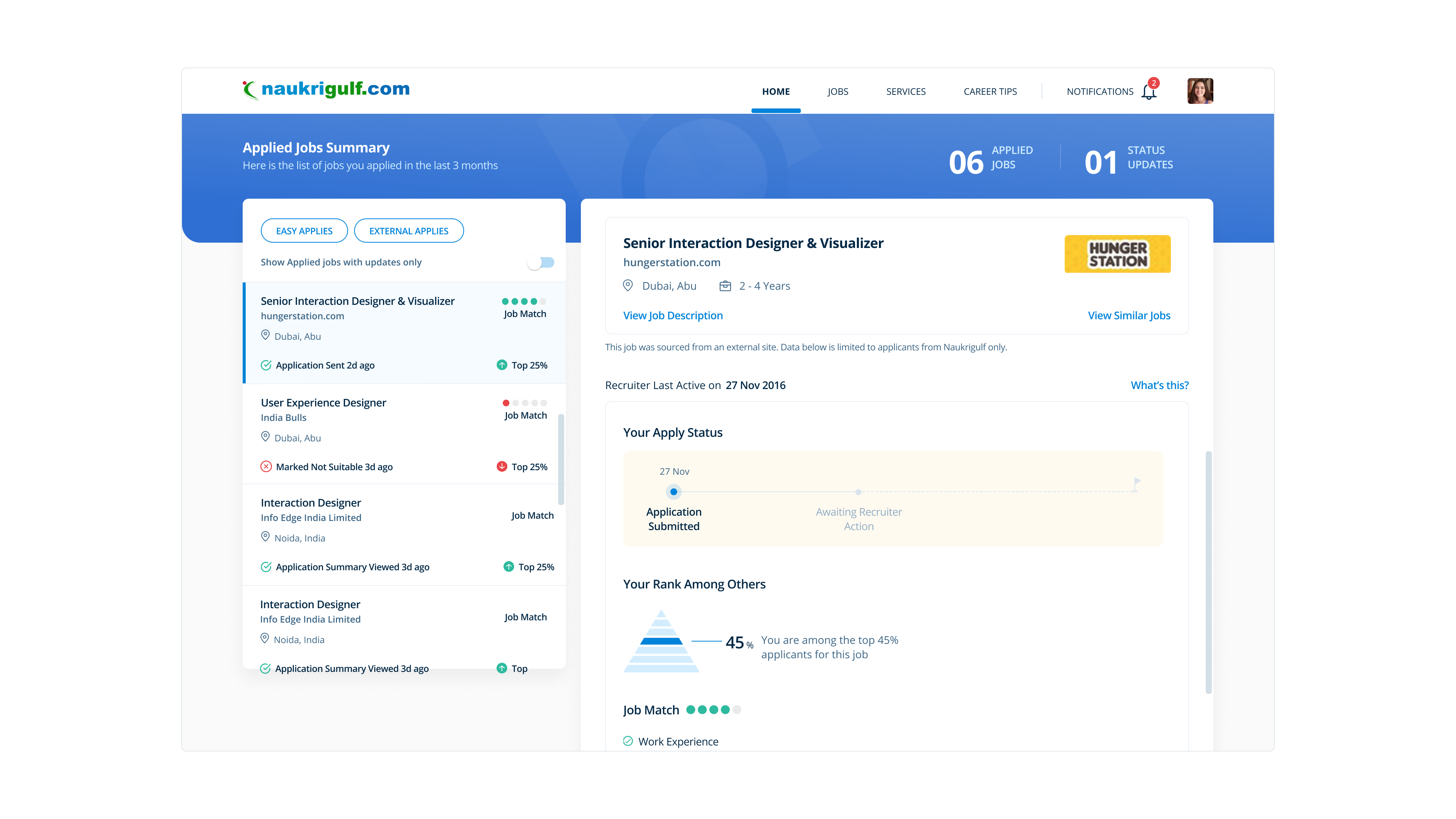Click the Work Experience label
Image resolution: width=1456 pixels, height=819 pixels.
678,741
